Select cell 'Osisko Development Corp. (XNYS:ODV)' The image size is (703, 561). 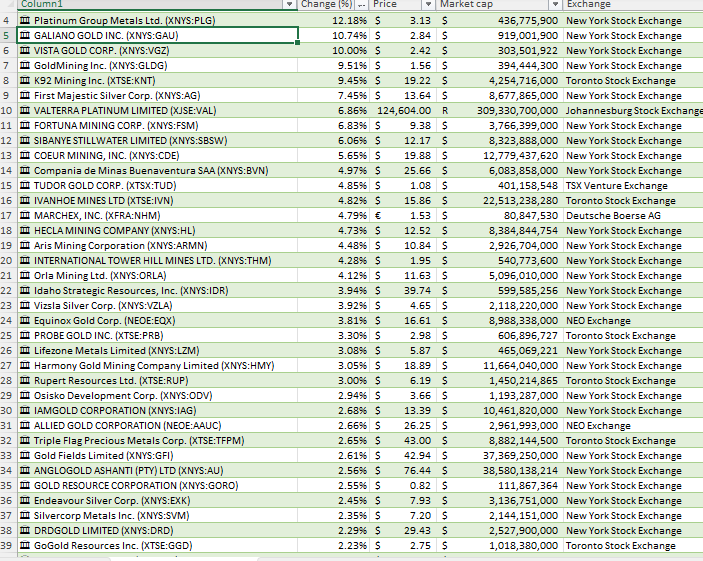[157, 396]
